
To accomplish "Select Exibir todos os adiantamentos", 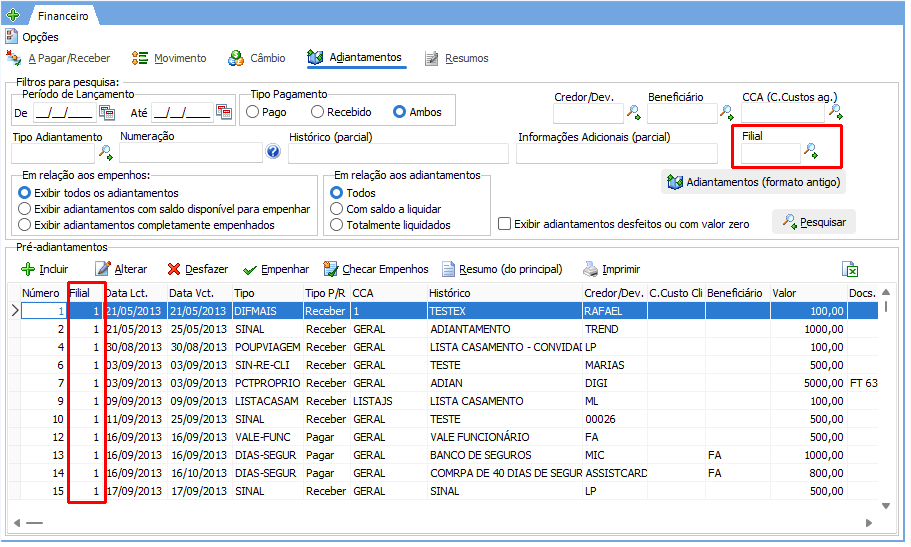I will tap(99, 193).
